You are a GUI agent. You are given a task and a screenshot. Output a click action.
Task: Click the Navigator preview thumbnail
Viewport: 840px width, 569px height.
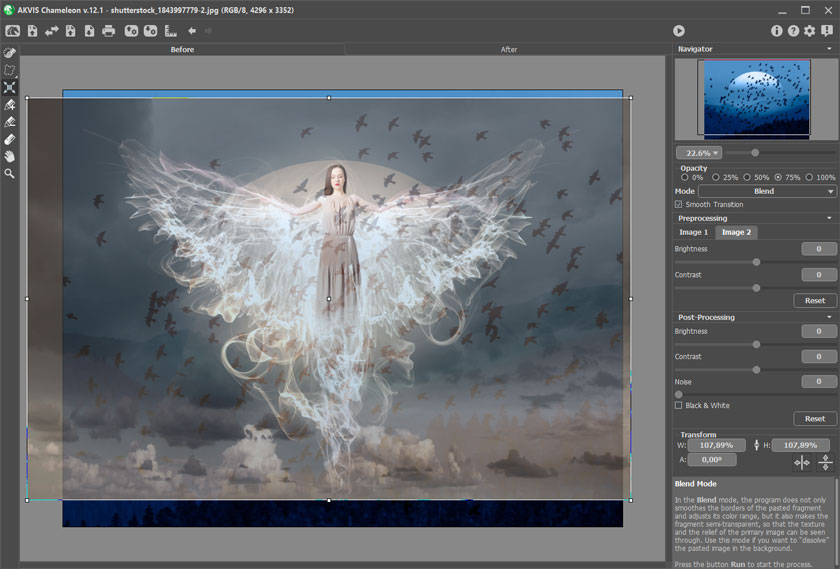(x=756, y=99)
